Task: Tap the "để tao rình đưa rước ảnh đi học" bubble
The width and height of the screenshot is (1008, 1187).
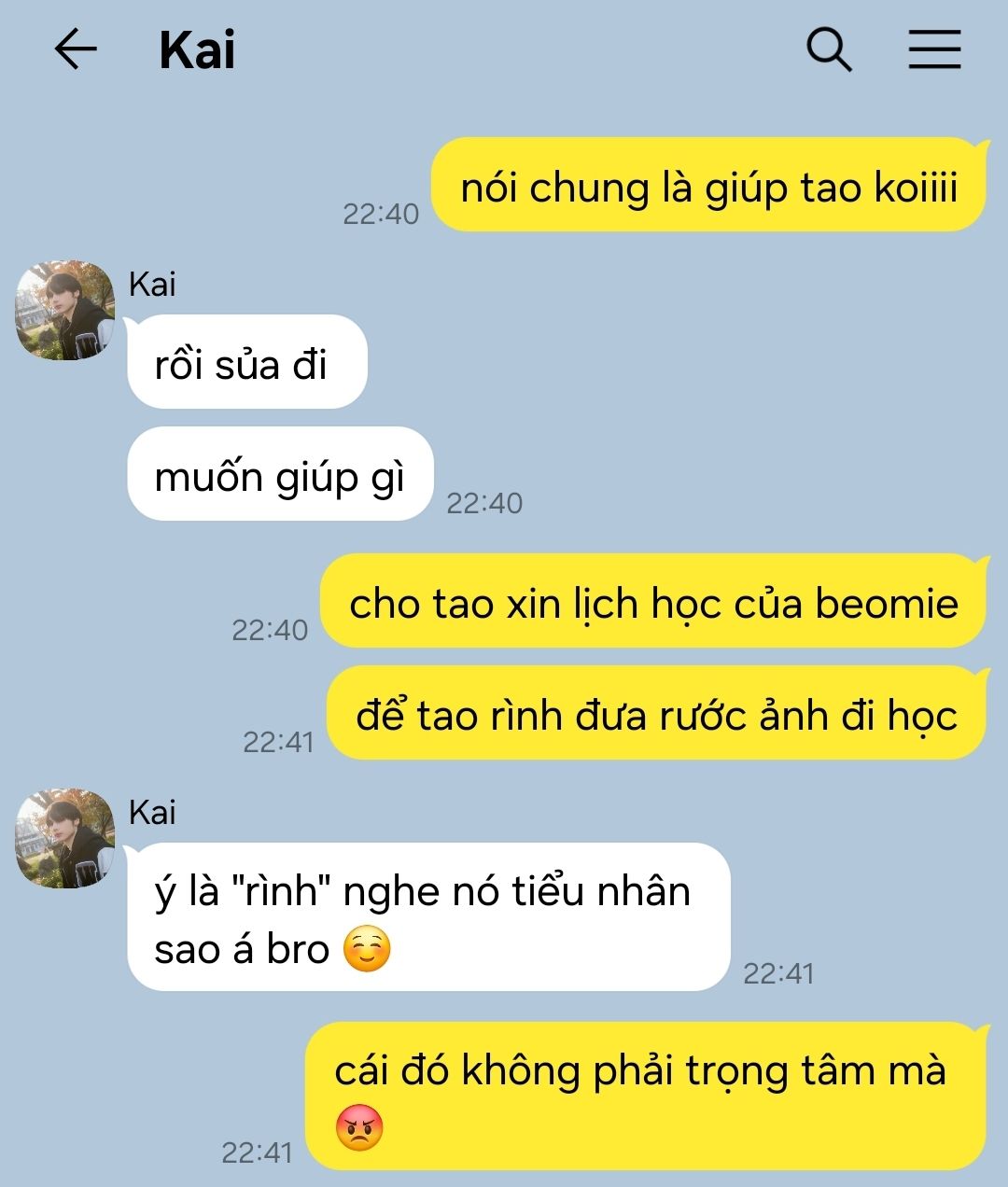Action: [656, 713]
